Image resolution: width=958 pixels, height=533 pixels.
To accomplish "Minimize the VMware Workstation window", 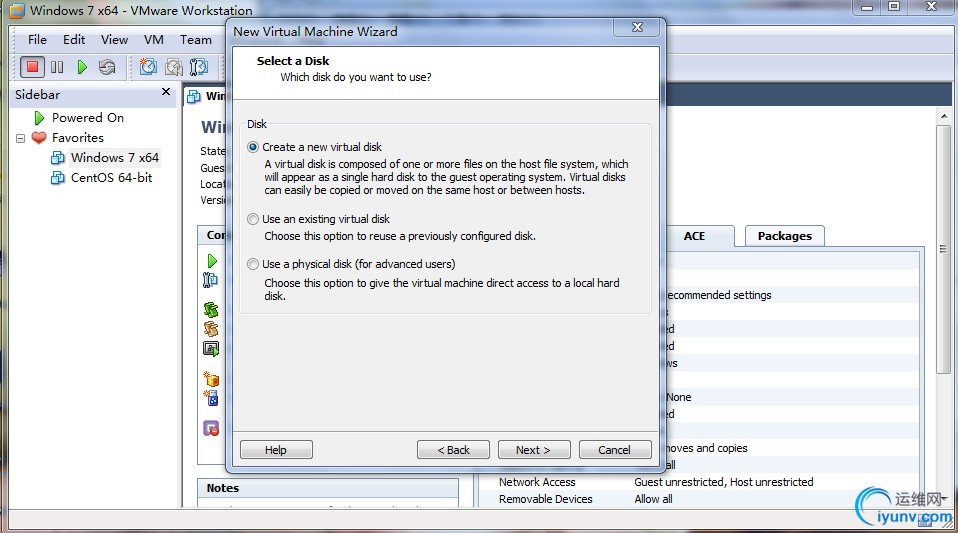I will click(x=867, y=7).
